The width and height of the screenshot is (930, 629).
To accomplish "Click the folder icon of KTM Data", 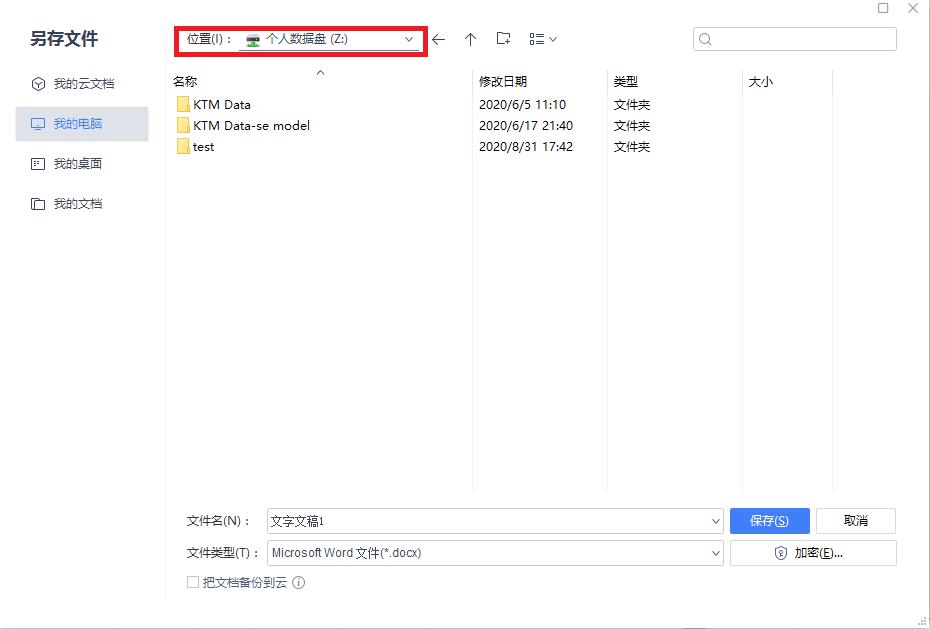I will (183, 104).
